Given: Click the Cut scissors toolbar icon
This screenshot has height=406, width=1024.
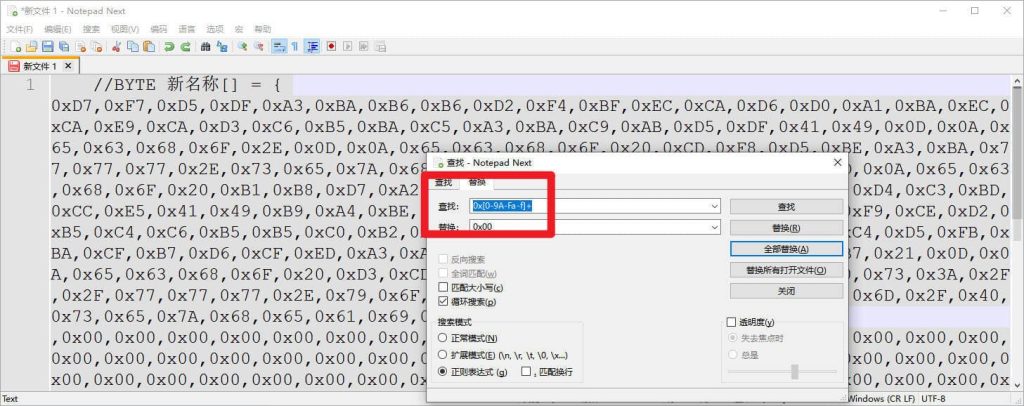Looking at the screenshot, I should (x=117, y=46).
